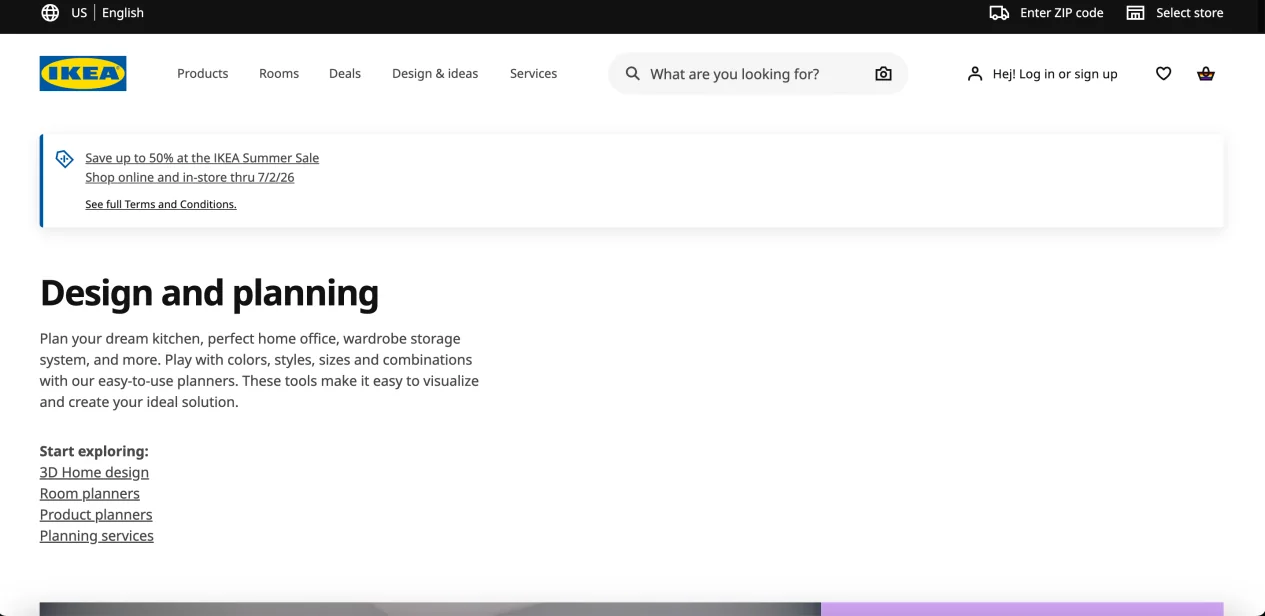The height and width of the screenshot is (616, 1265).
Task: Open the Room planners link
Action: coord(90,493)
